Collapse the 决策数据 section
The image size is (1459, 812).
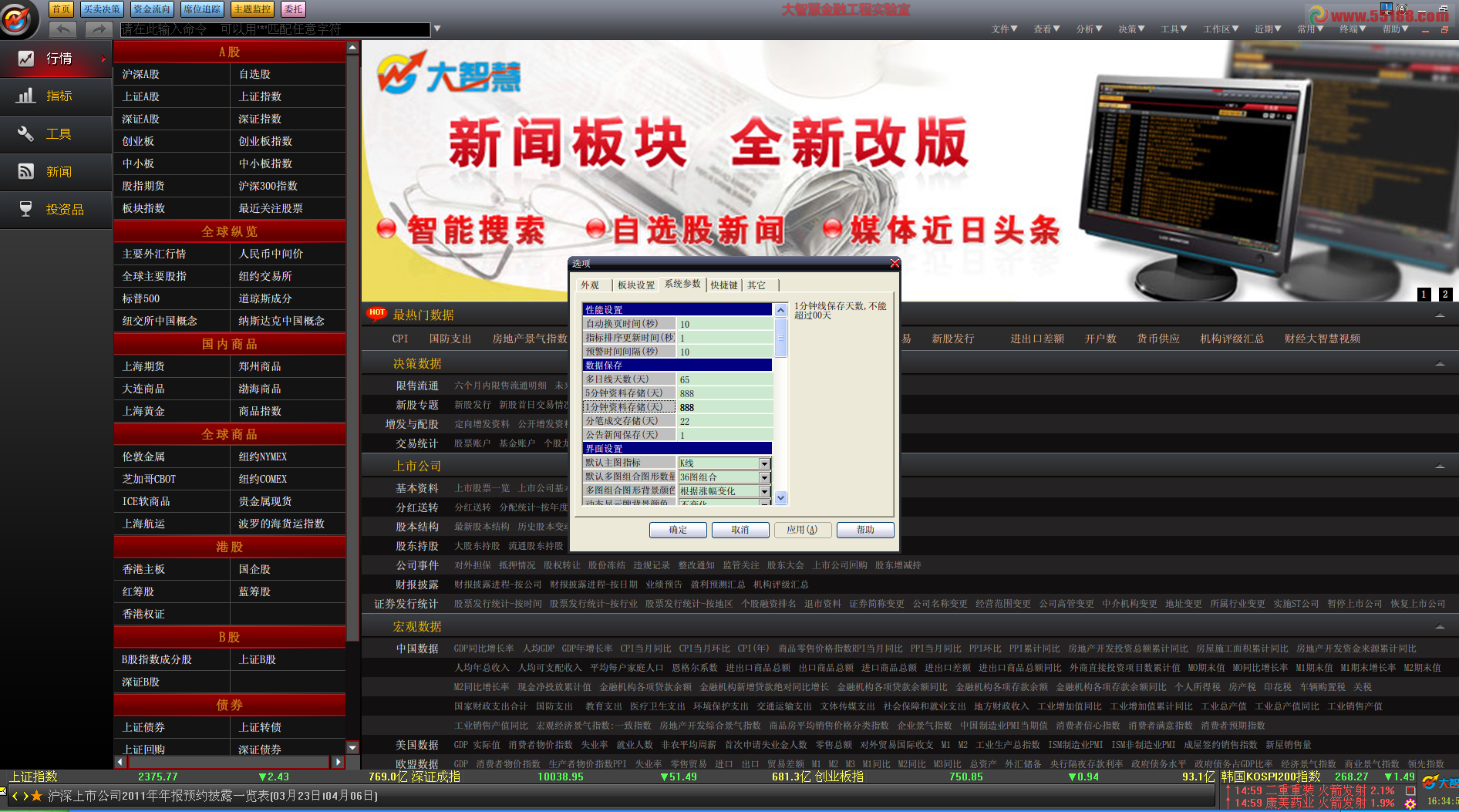[x=1440, y=363]
